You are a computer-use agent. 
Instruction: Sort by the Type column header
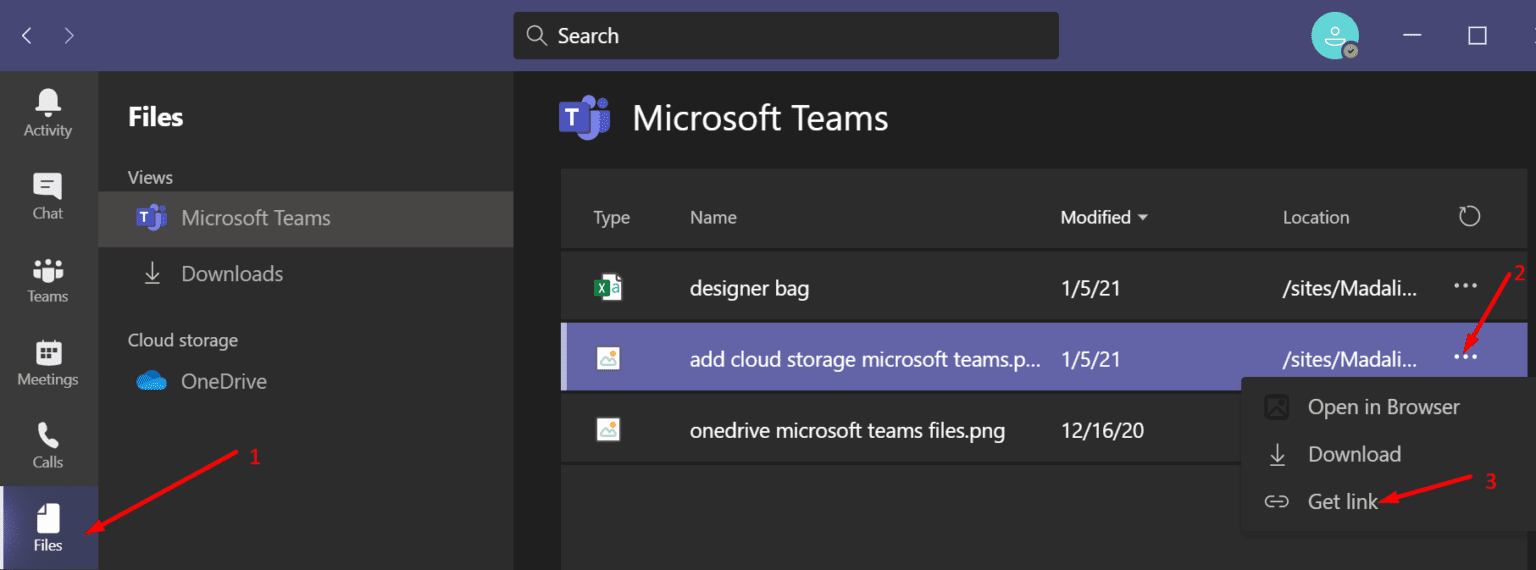[611, 217]
